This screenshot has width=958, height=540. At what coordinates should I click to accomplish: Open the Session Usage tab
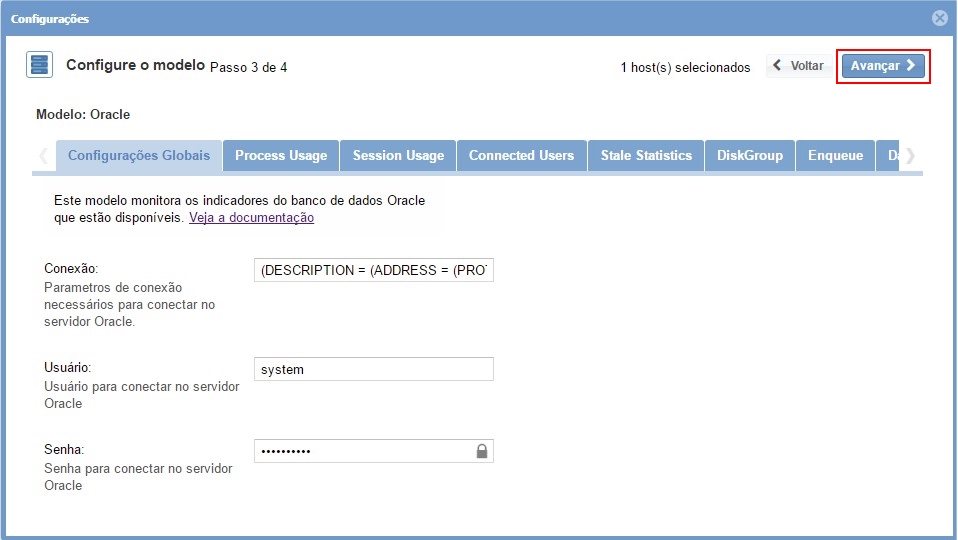[398, 156]
